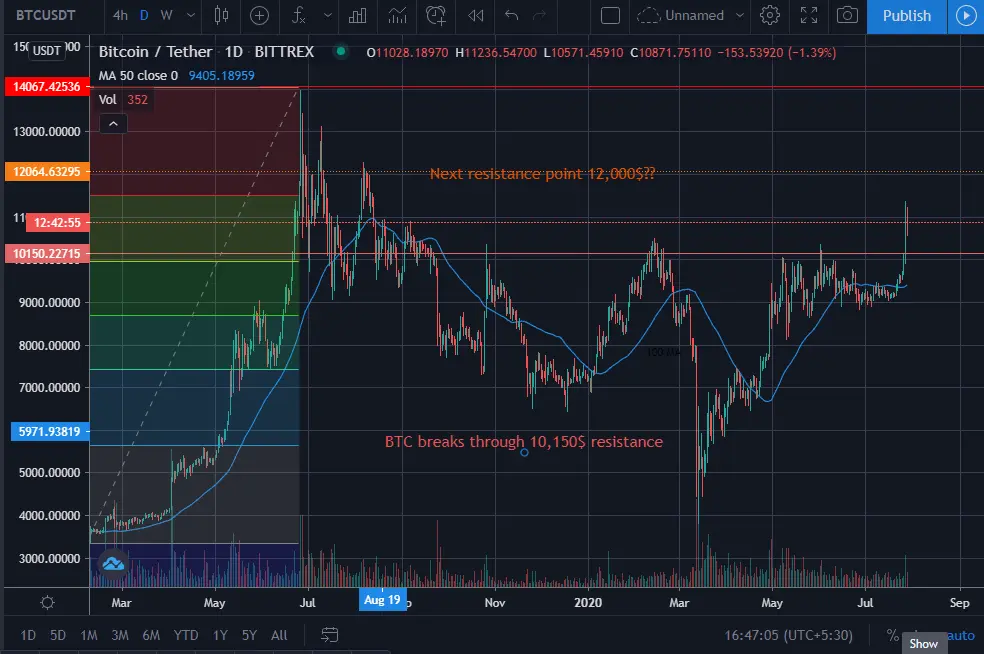This screenshot has height=654, width=984.
Task: Create an alert with the alarm clock icon
Action: click(x=436, y=15)
